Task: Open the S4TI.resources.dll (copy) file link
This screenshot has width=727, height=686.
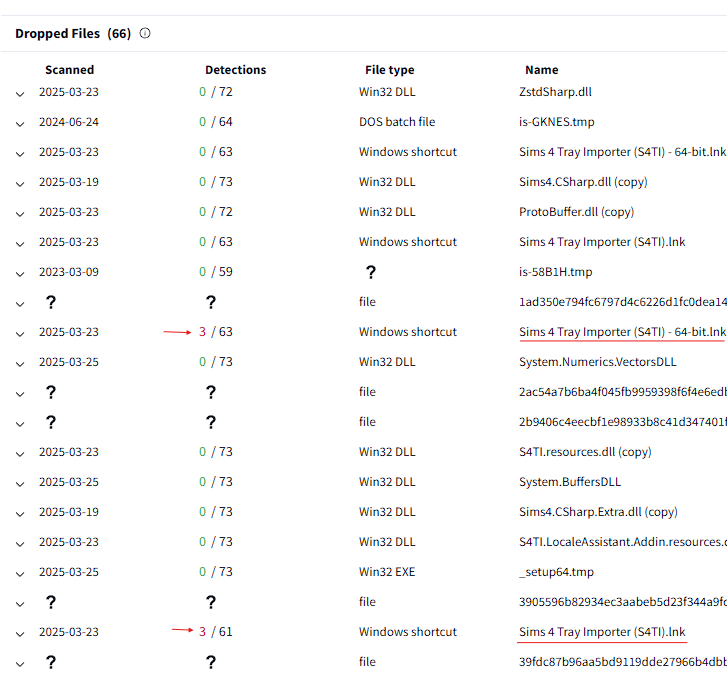Action: click(x=585, y=452)
